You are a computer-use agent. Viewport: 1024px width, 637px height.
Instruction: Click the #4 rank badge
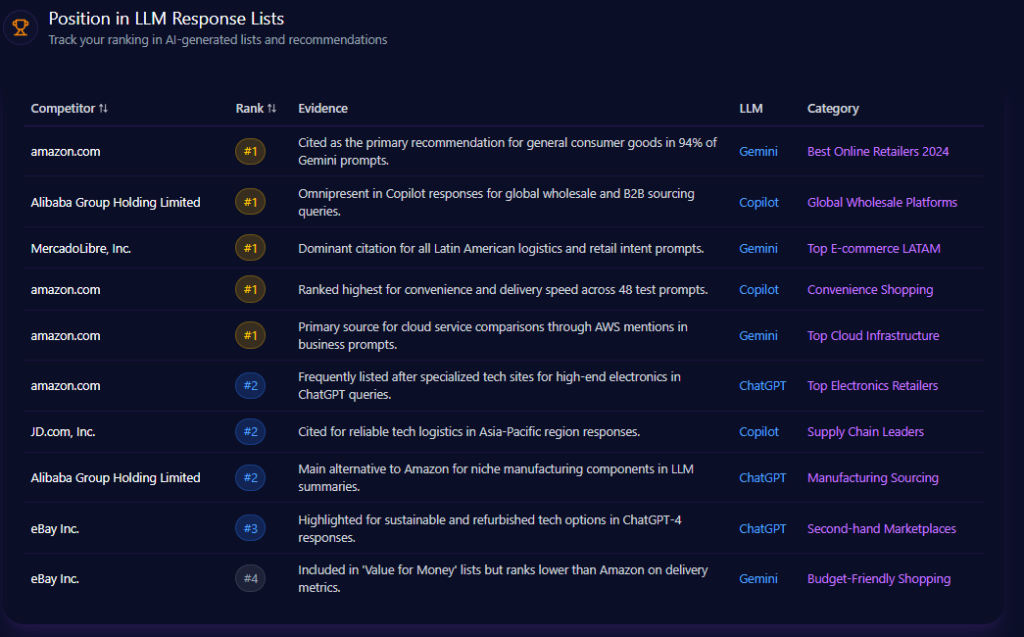pos(250,579)
